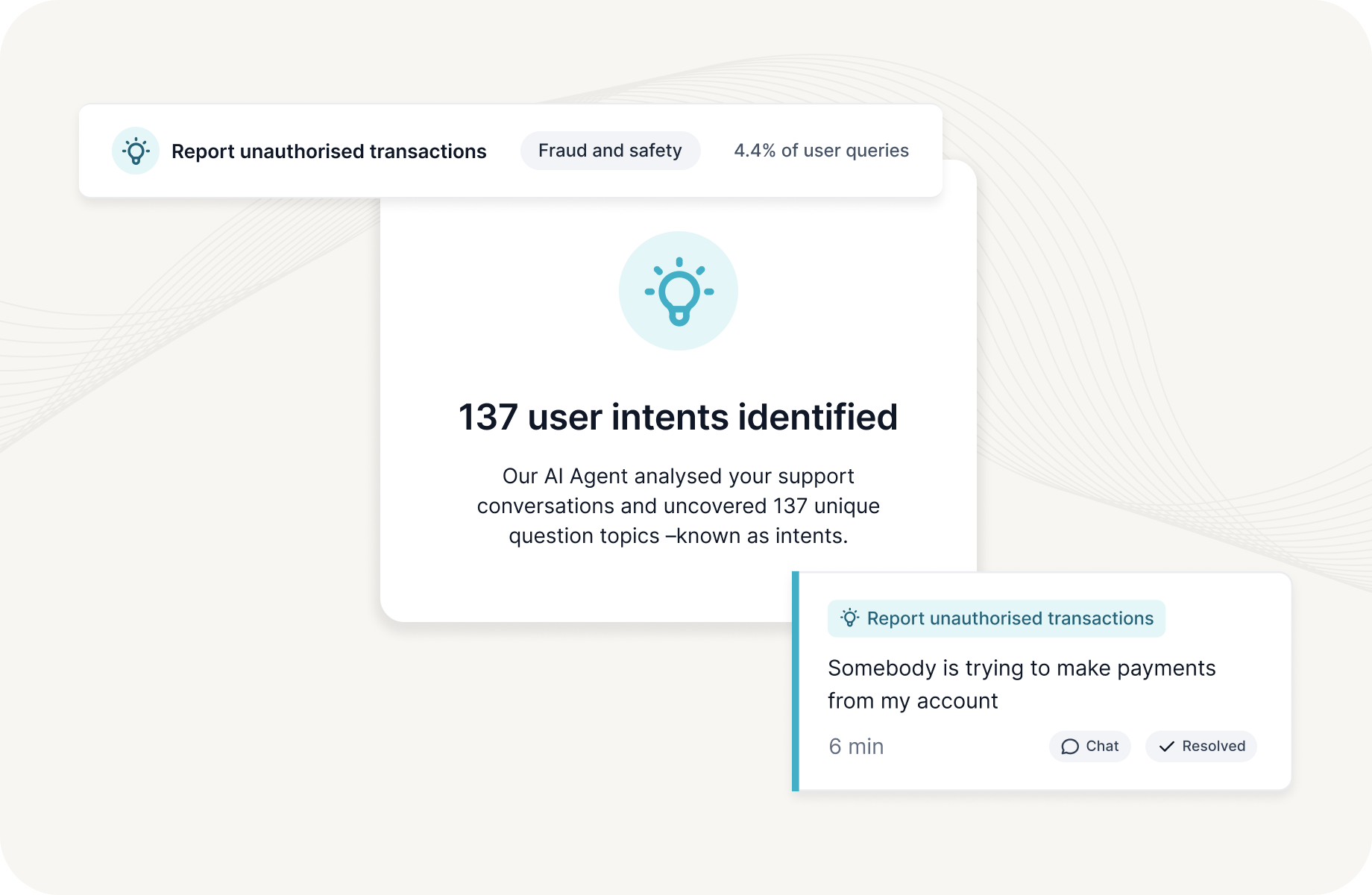Click the "4.4% of user queries" statistic
Viewport: 1372px width, 895px height.
coord(821,151)
